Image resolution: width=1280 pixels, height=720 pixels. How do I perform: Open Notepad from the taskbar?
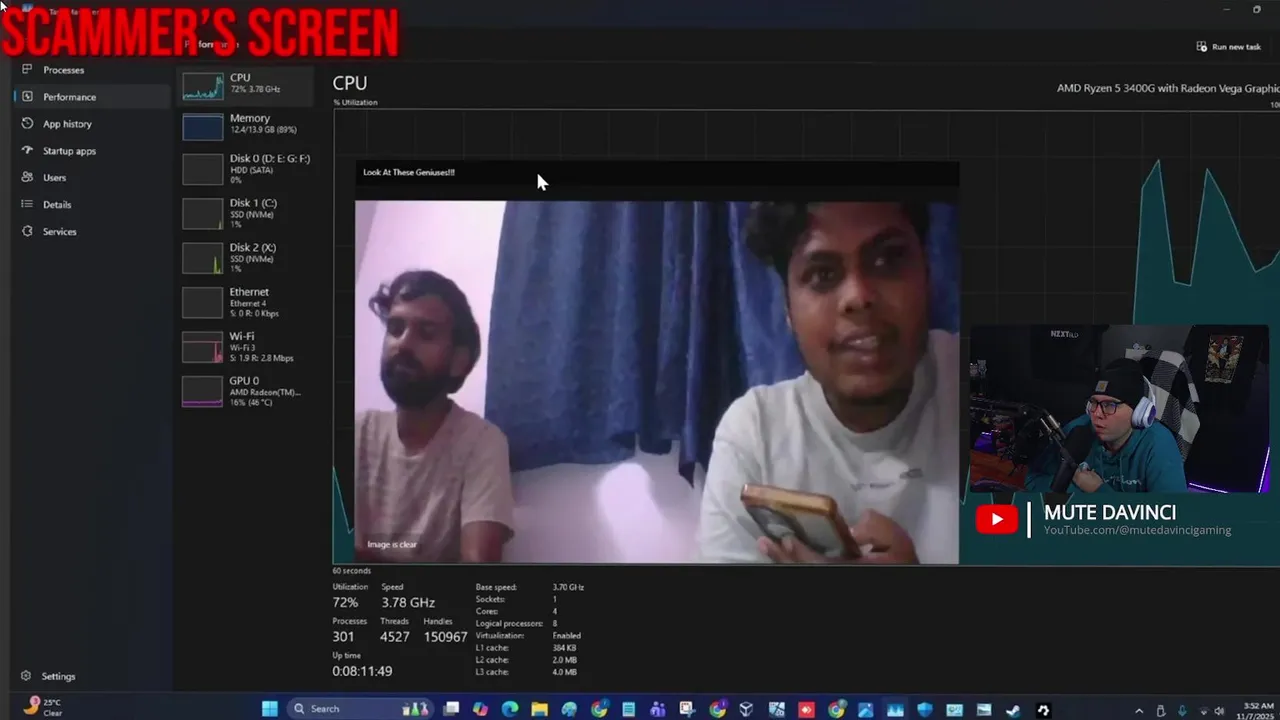point(628,709)
